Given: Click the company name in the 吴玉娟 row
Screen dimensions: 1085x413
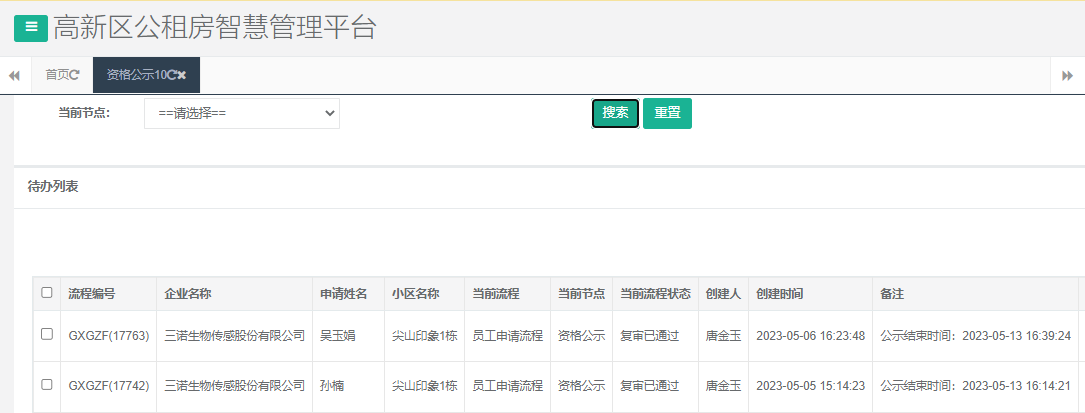Looking at the screenshot, I should (x=235, y=336).
